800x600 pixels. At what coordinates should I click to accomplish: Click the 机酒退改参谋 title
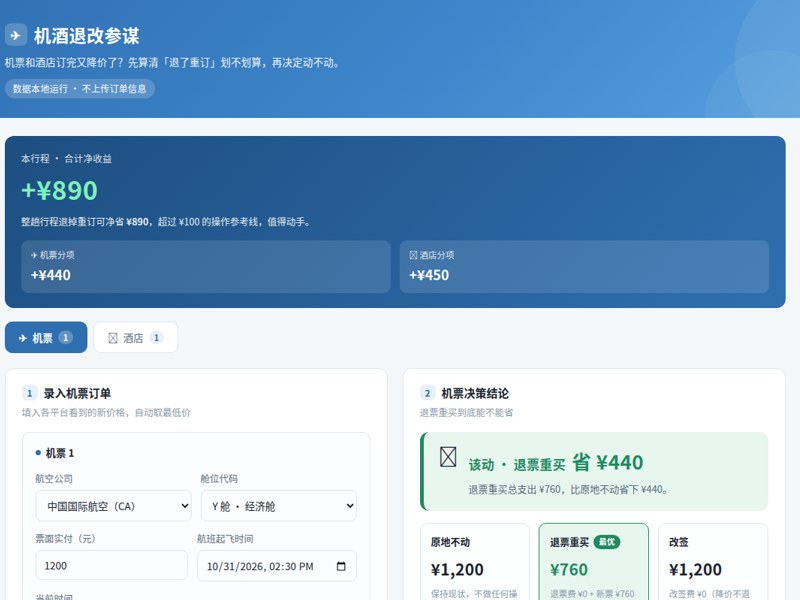click(86, 36)
